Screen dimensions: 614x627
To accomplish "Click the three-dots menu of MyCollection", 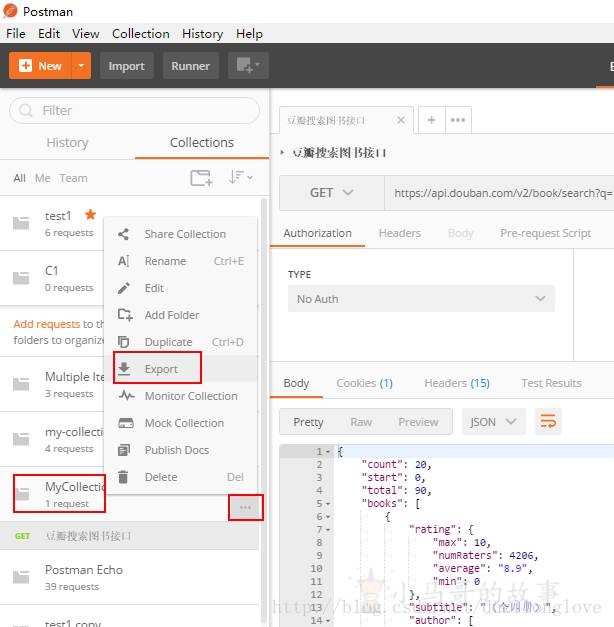I will pos(245,507).
